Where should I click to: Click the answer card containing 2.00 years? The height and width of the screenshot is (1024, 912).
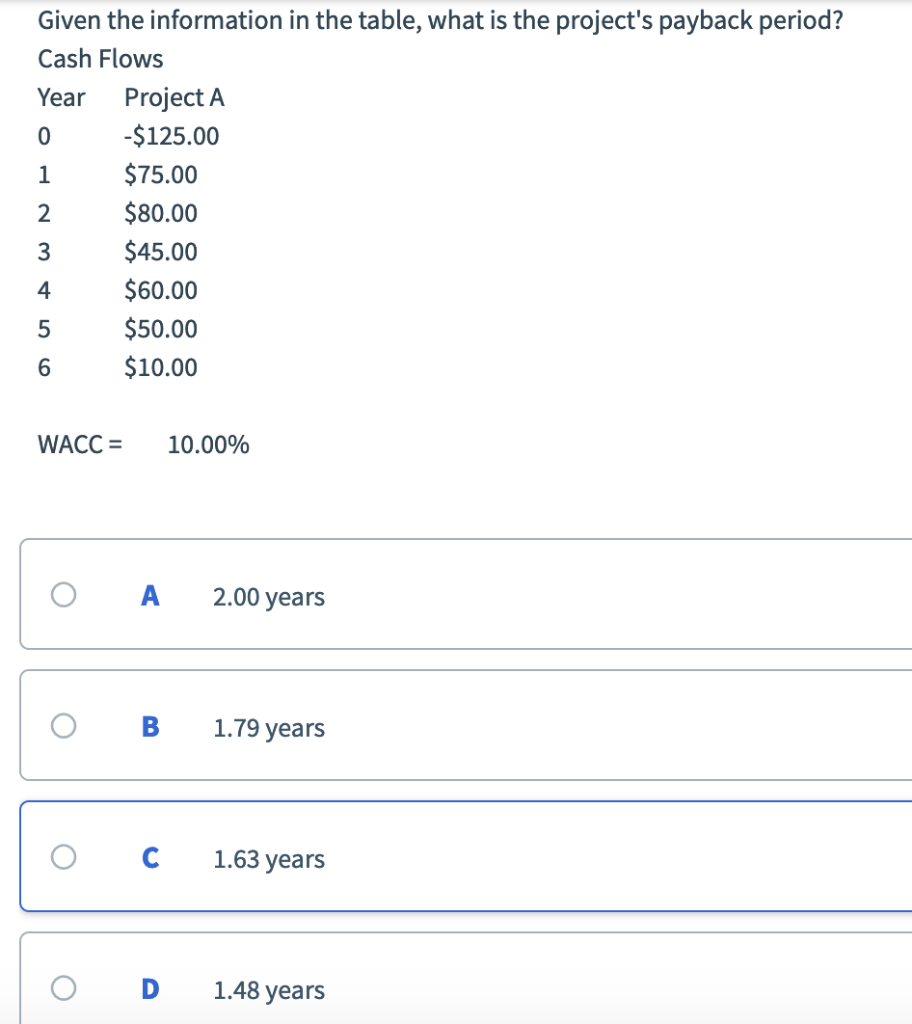point(460,594)
